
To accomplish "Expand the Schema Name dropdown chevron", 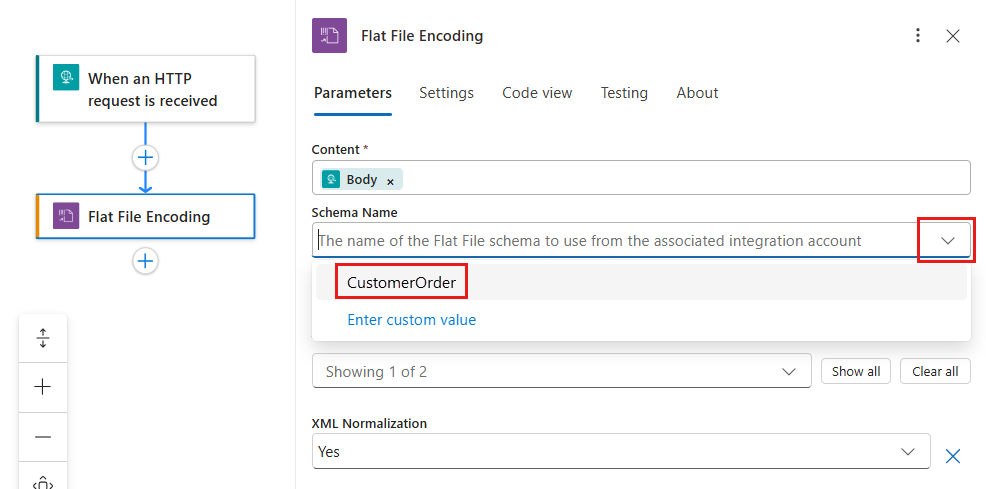I will point(947,241).
